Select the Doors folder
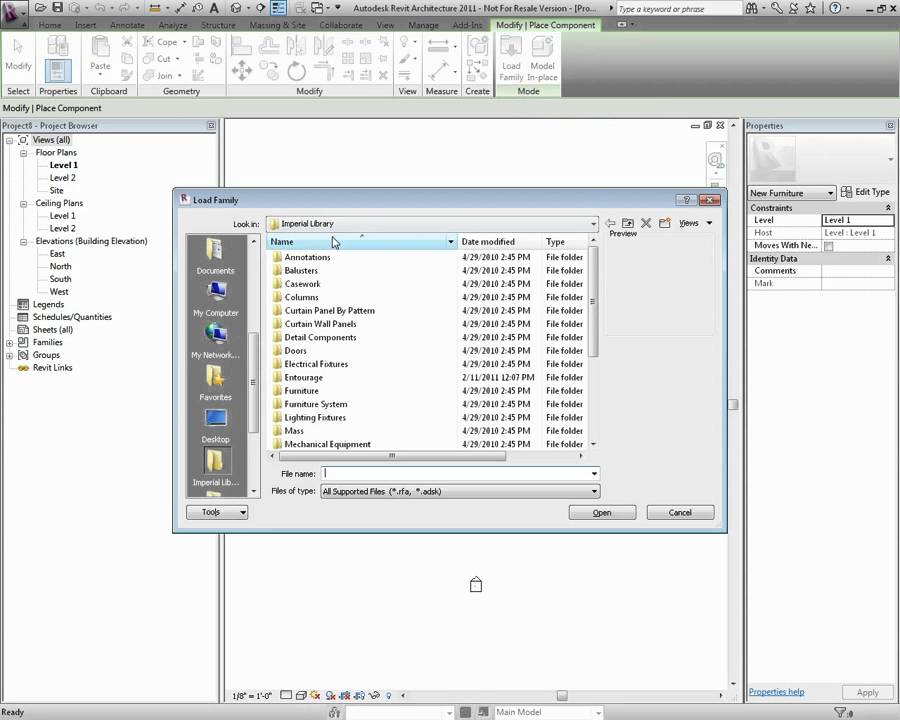900x720 pixels. click(x=296, y=351)
